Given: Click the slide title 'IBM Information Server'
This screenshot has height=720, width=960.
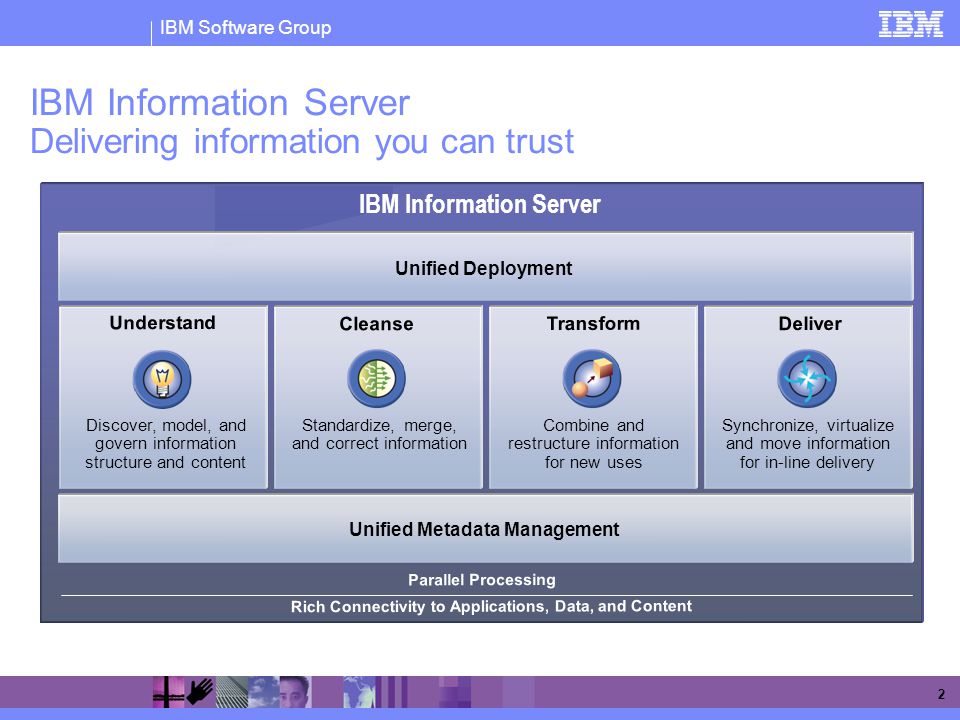Looking at the screenshot, I should 220,102.
